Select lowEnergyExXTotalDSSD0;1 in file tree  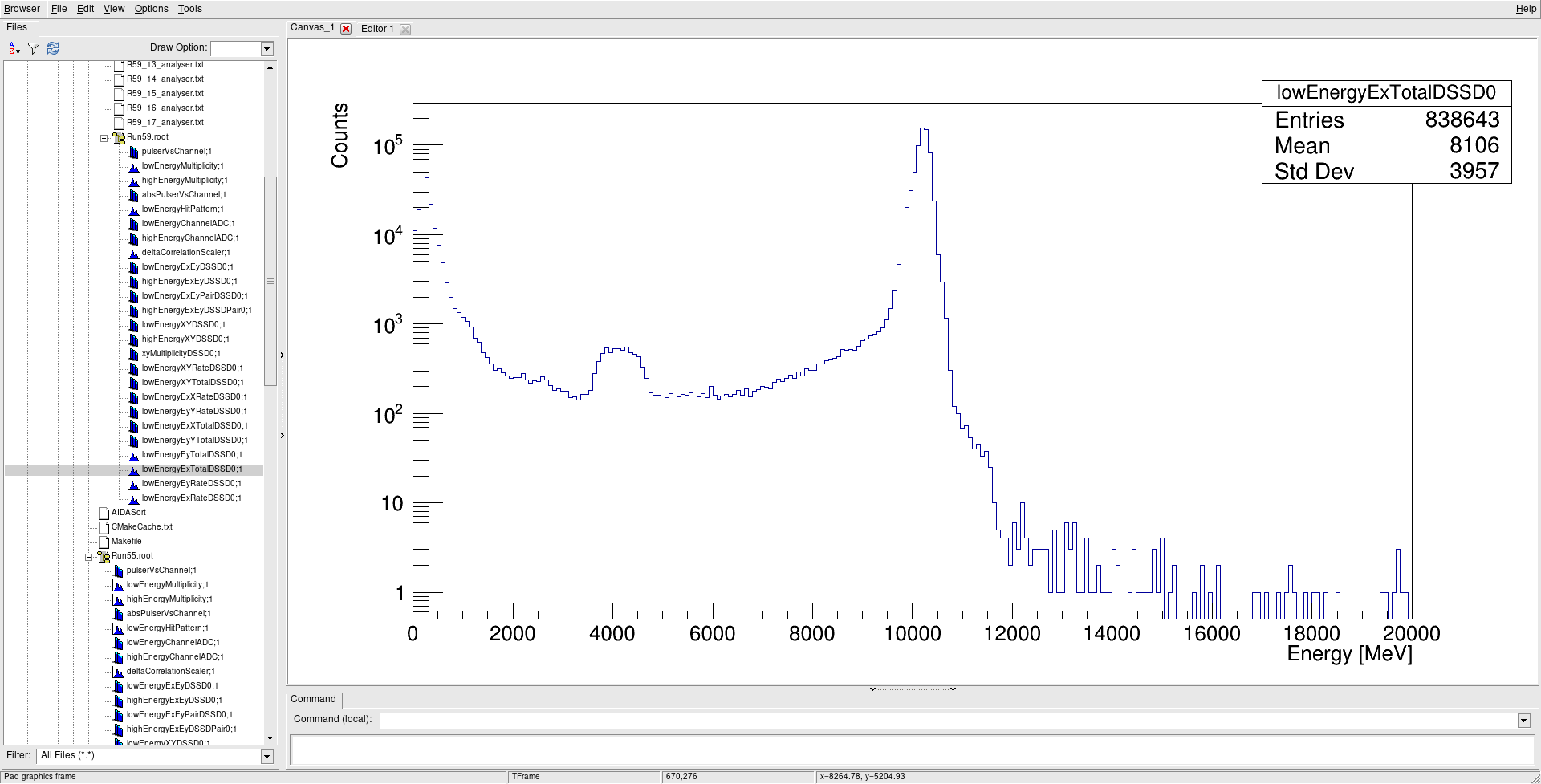click(194, 426)
